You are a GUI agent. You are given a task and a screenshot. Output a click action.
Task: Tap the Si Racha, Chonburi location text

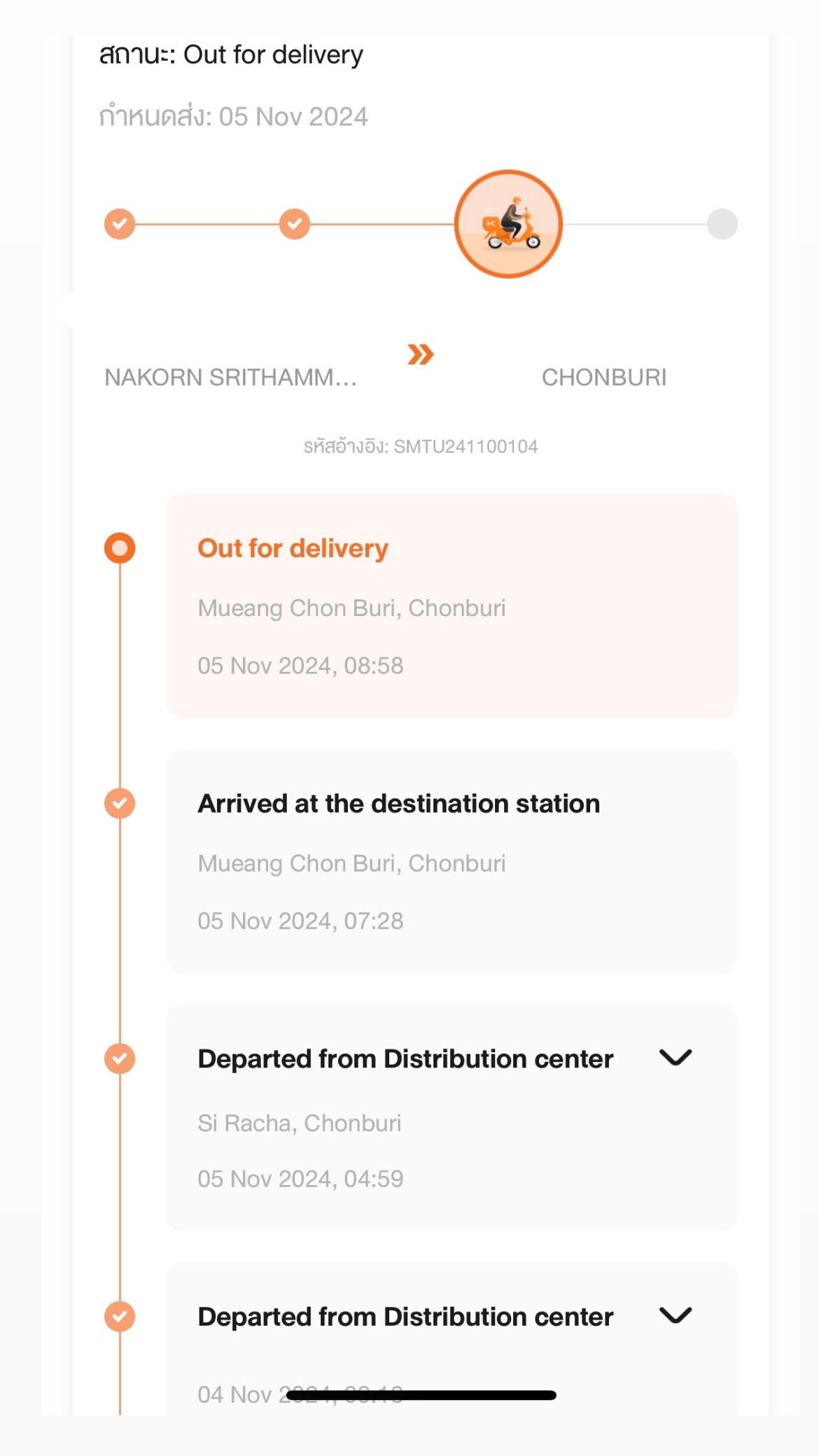300,1123
